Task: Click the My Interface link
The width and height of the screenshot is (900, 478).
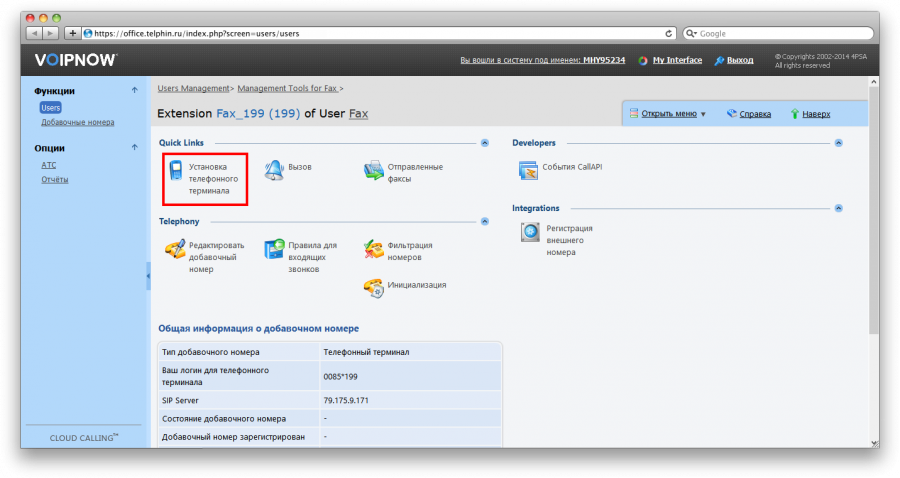Action: (677, 60)
